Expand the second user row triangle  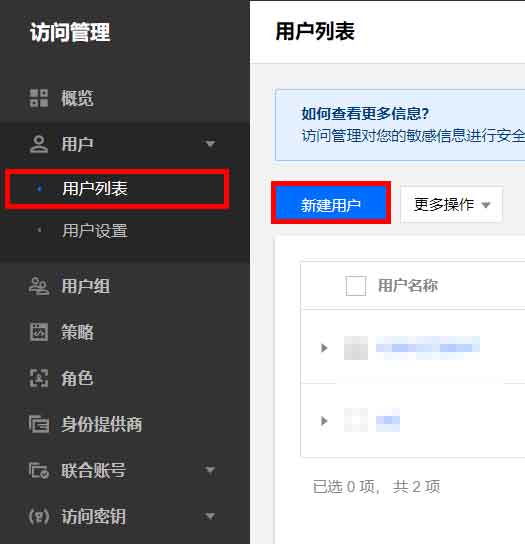pos(324,421)
